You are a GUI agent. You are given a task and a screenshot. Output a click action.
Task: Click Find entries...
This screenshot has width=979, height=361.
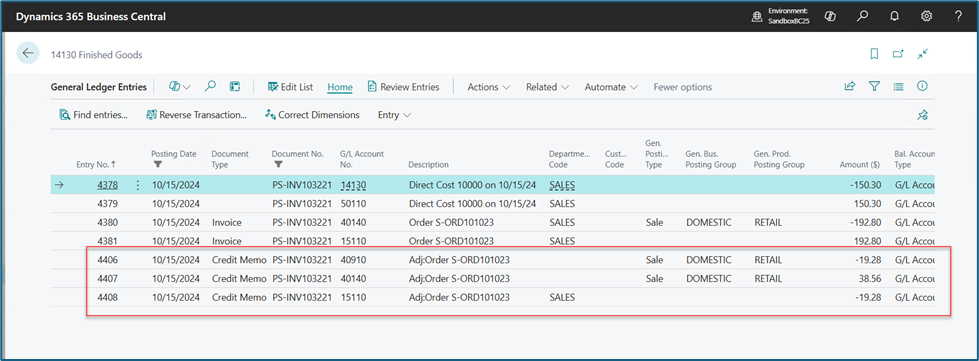click(94, 115)
